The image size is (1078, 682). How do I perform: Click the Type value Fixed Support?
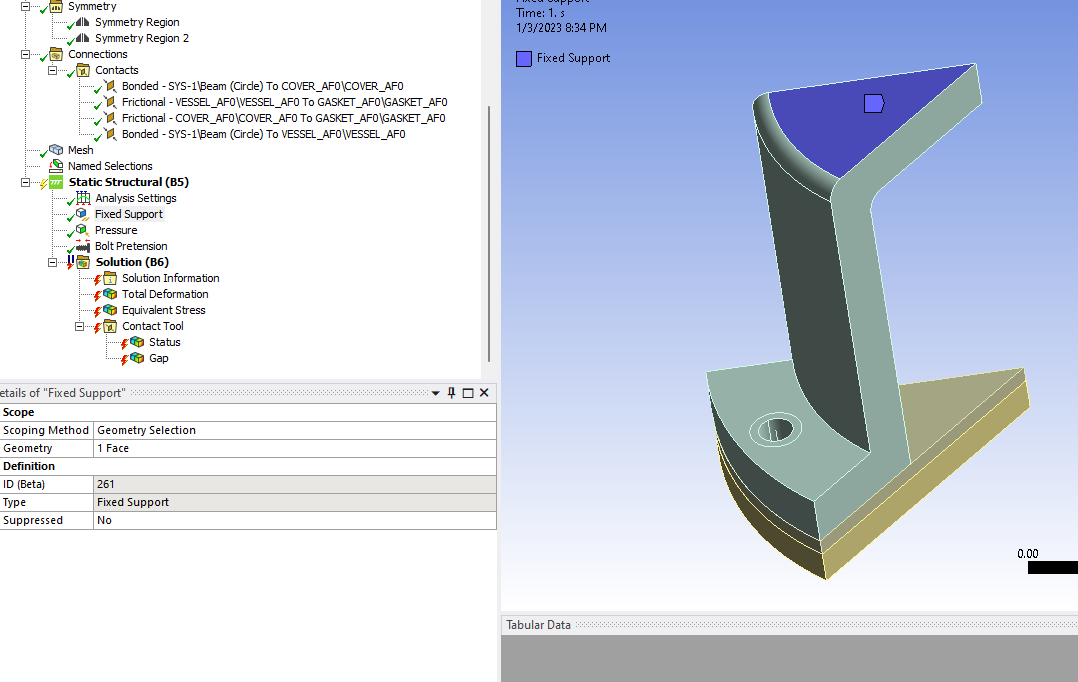coord(294,503)
